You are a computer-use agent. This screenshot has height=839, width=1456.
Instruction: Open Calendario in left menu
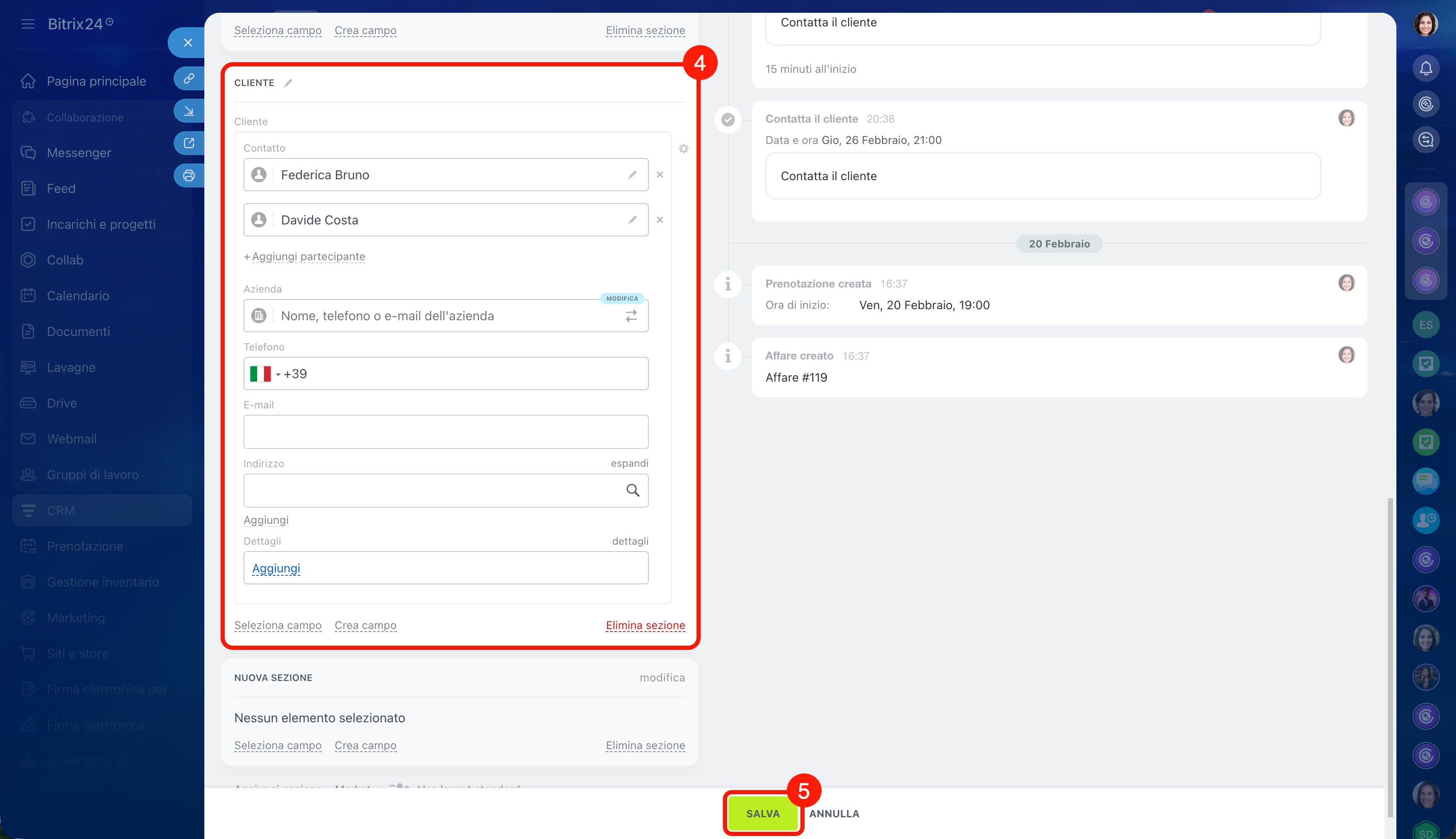click(x=78, y=296)
